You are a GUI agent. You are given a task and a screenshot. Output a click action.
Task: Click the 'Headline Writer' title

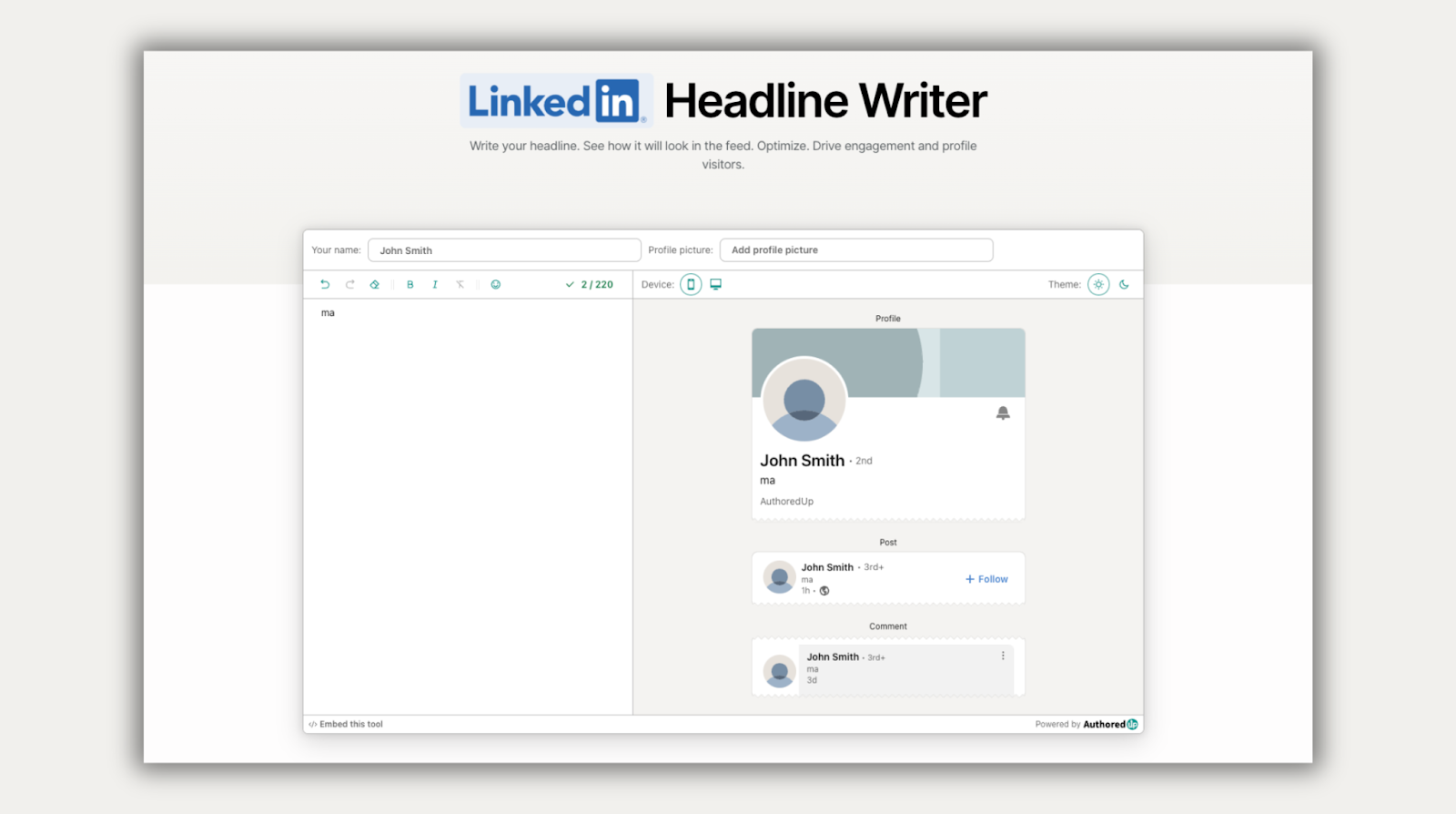825,100
